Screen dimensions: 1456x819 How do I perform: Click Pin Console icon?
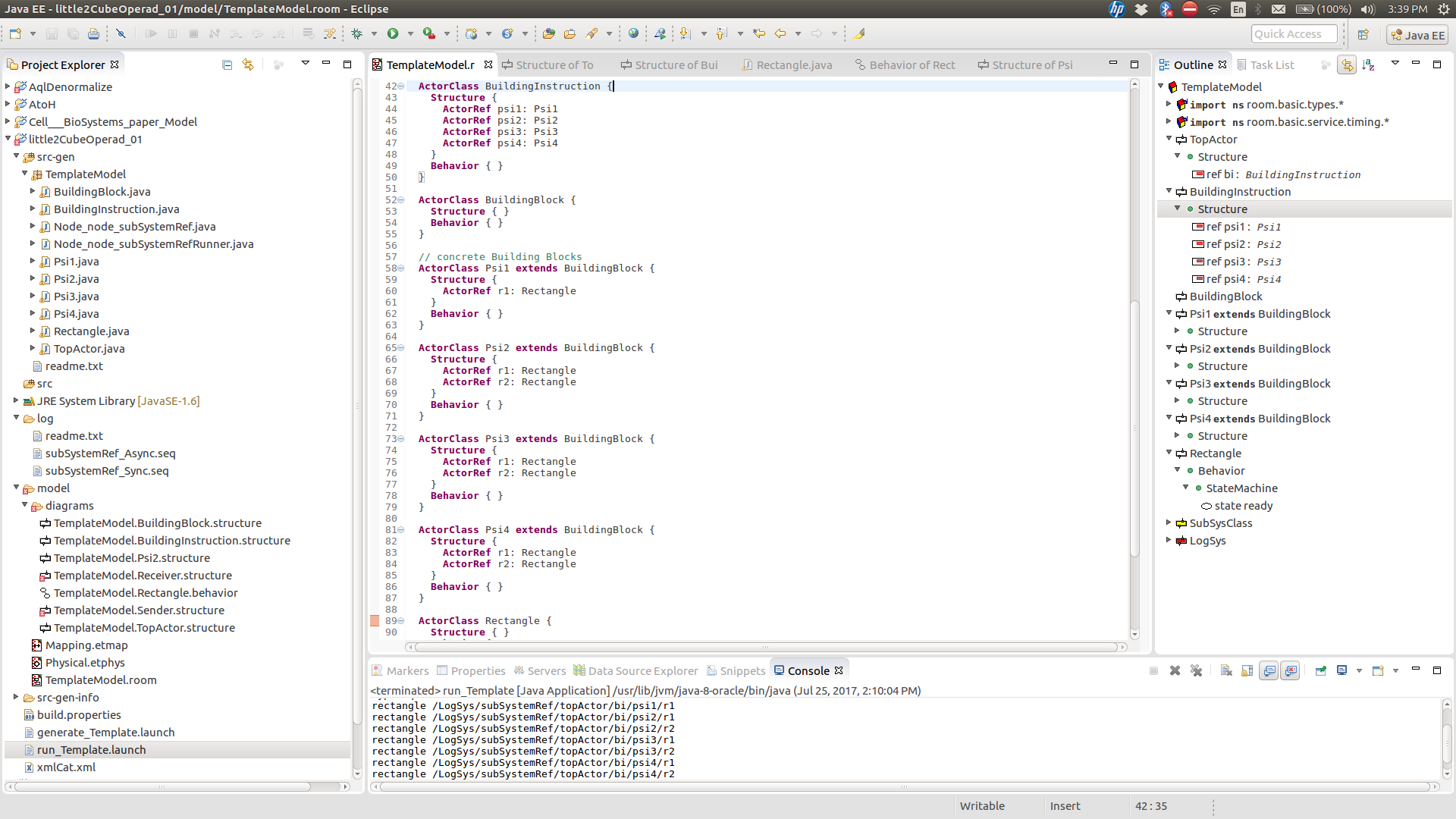[1320, 670]
